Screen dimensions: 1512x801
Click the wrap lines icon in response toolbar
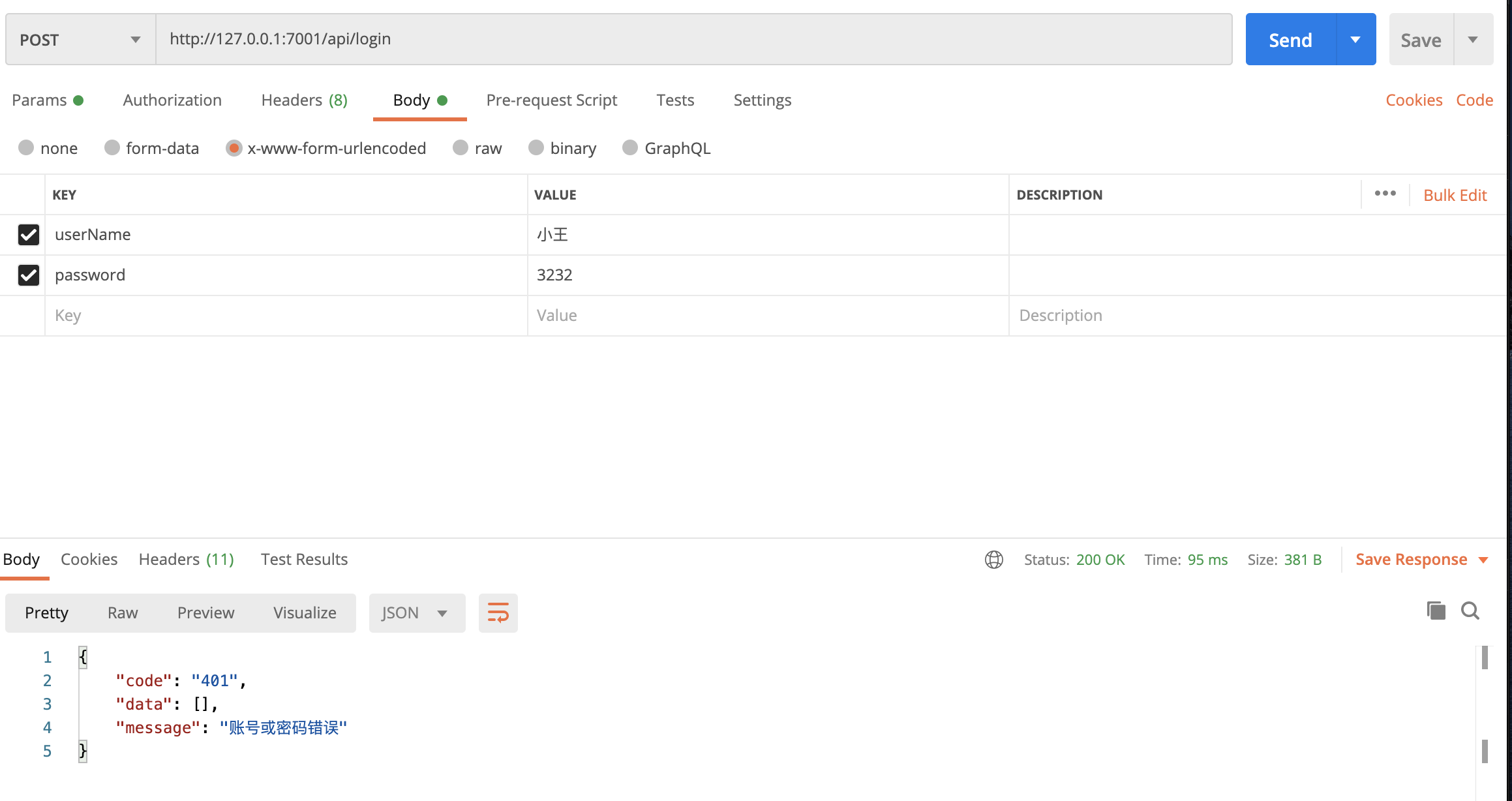[x=498, y=612]
